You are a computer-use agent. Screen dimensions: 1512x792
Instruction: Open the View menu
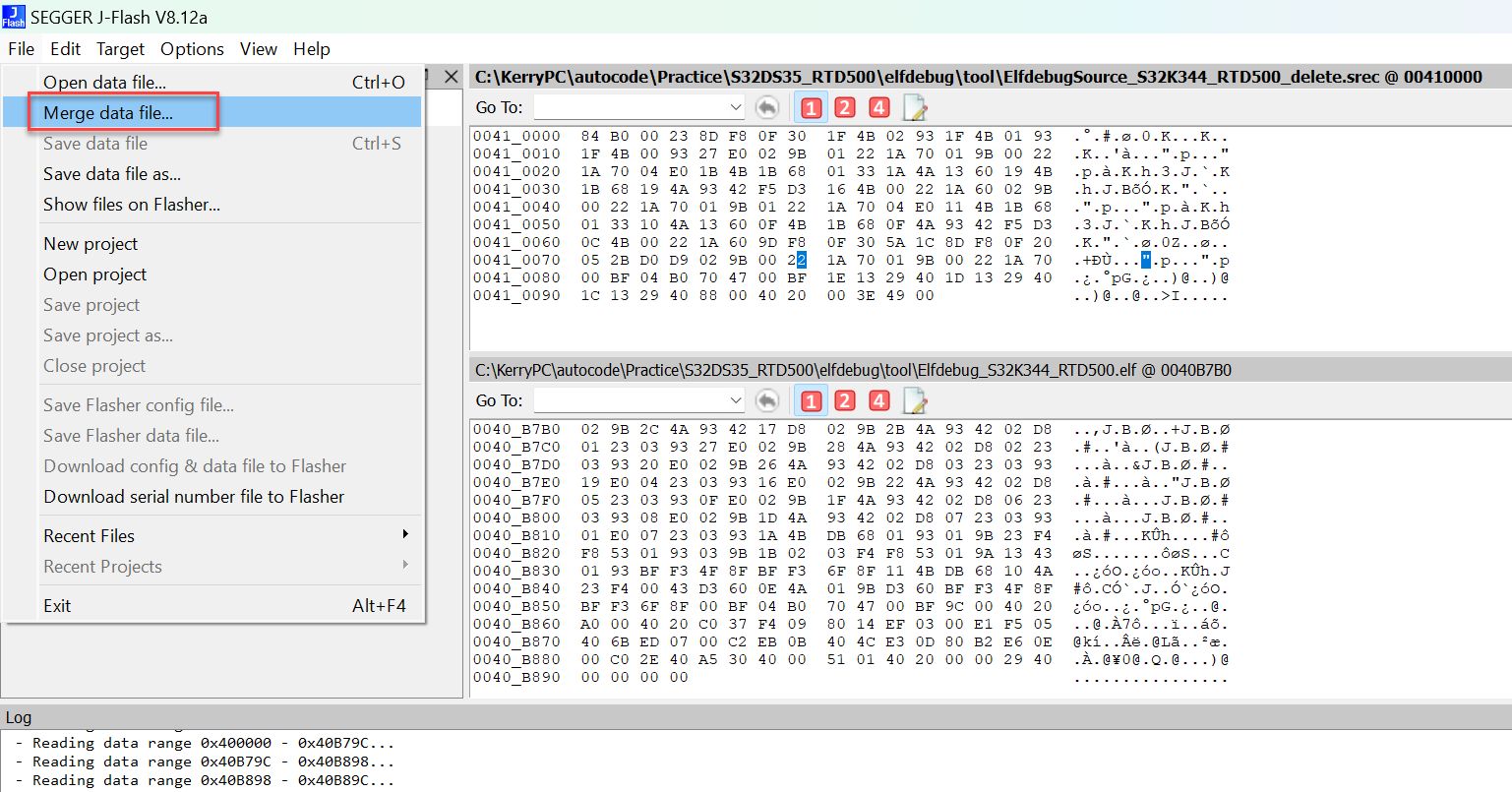click(x=259, y=49)
